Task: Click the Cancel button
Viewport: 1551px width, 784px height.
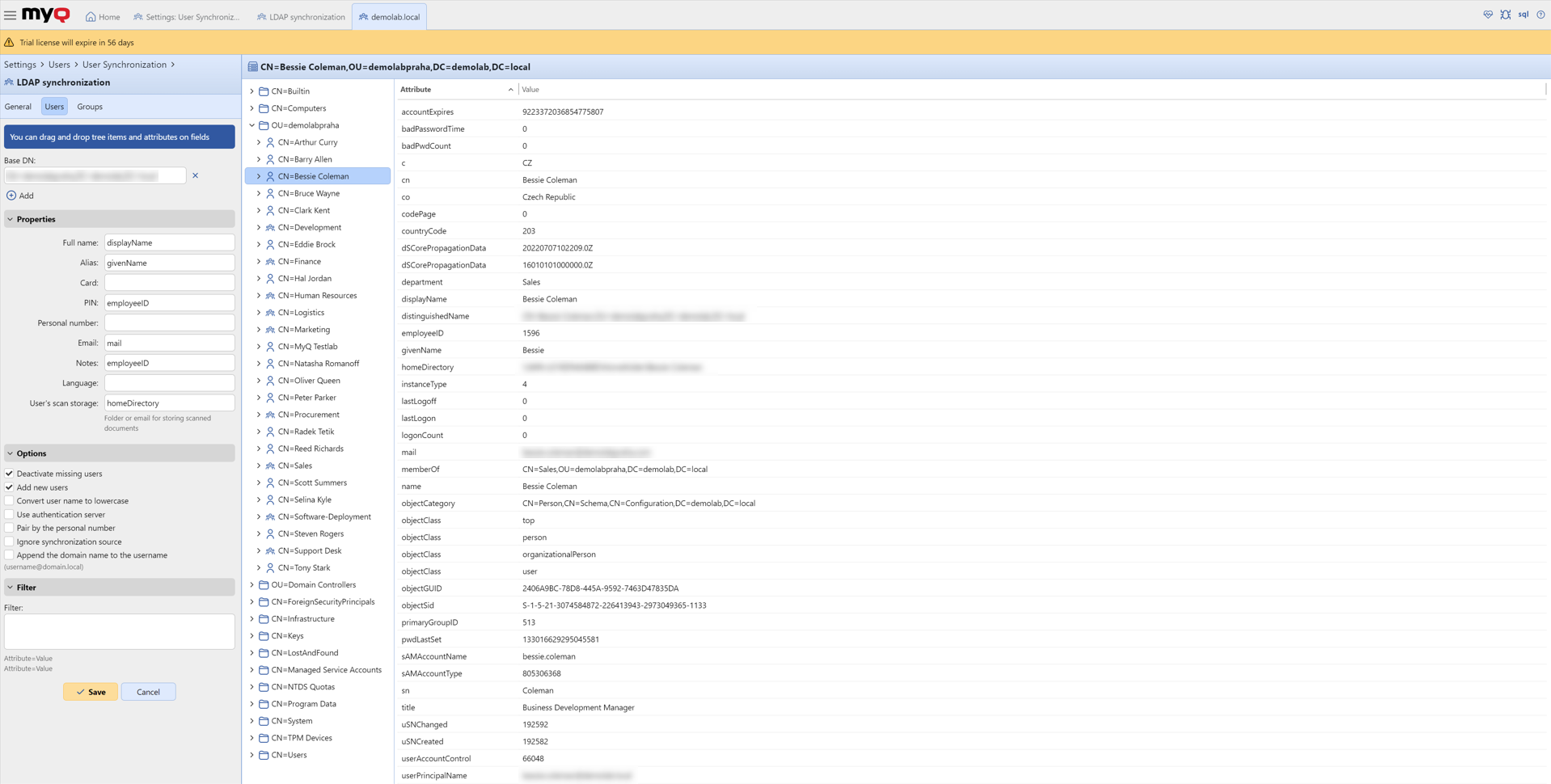Action: coord(148,692)
